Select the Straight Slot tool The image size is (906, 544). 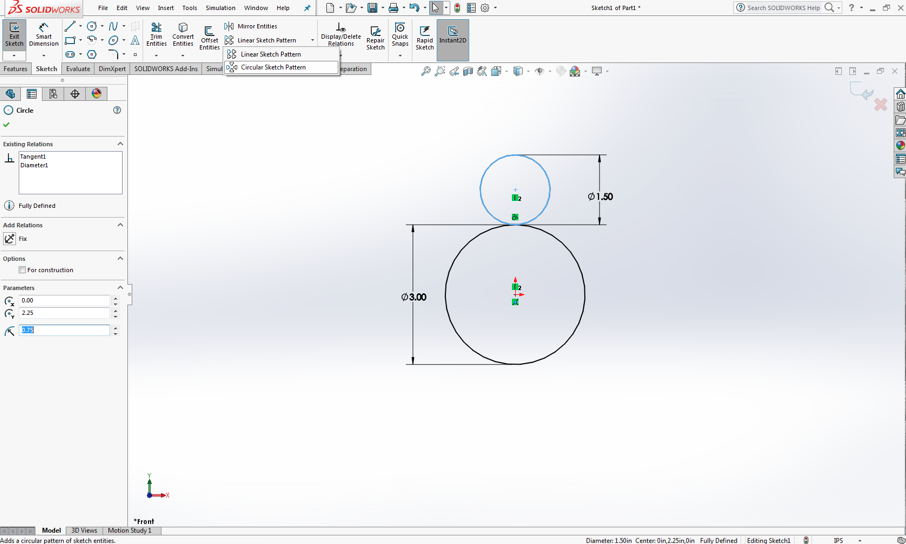coord(70,54)
